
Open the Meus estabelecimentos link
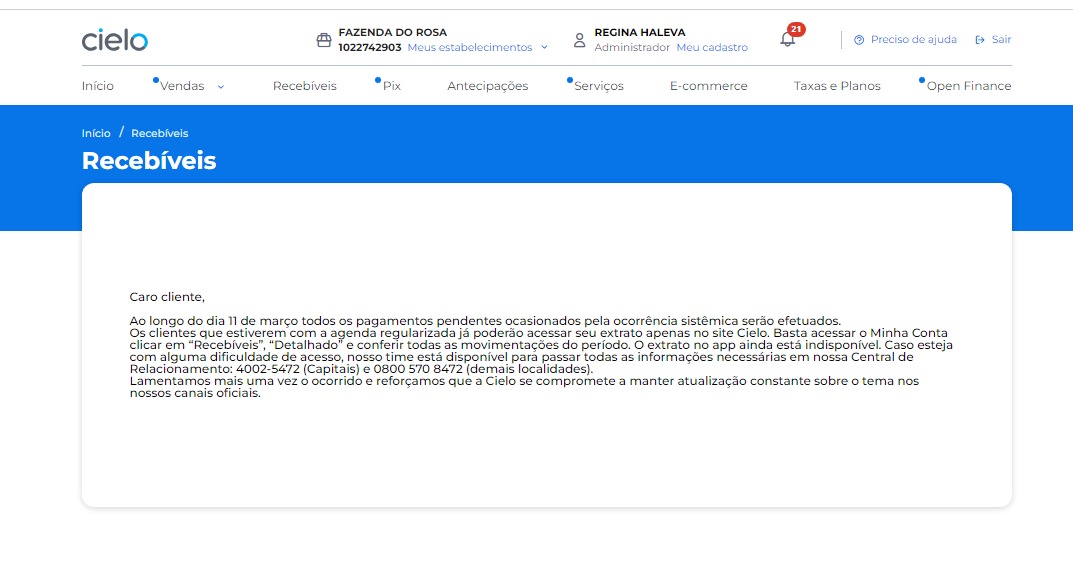[x=469, y=47]
